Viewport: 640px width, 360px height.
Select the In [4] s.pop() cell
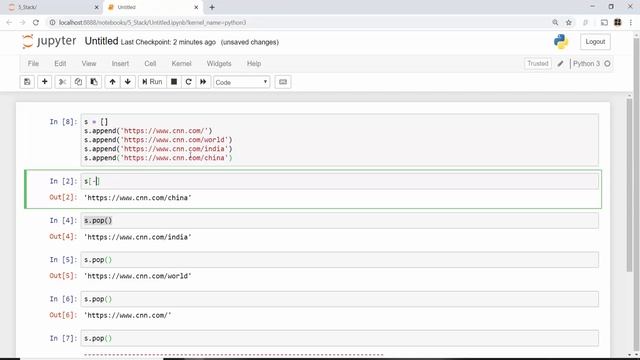click(x=340, y=220)
